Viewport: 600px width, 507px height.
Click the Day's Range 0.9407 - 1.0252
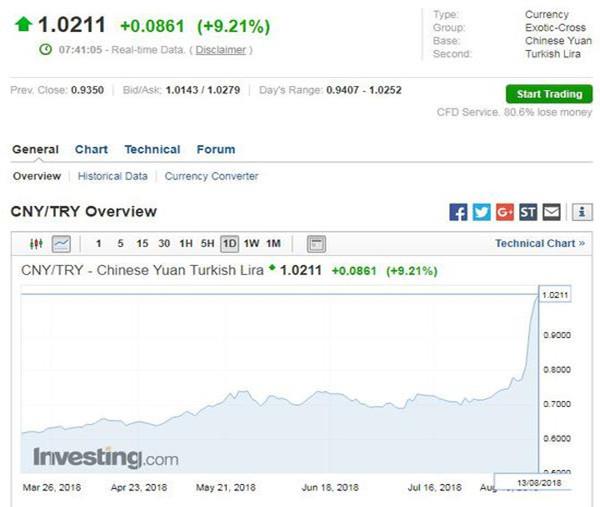pos(364,90)
